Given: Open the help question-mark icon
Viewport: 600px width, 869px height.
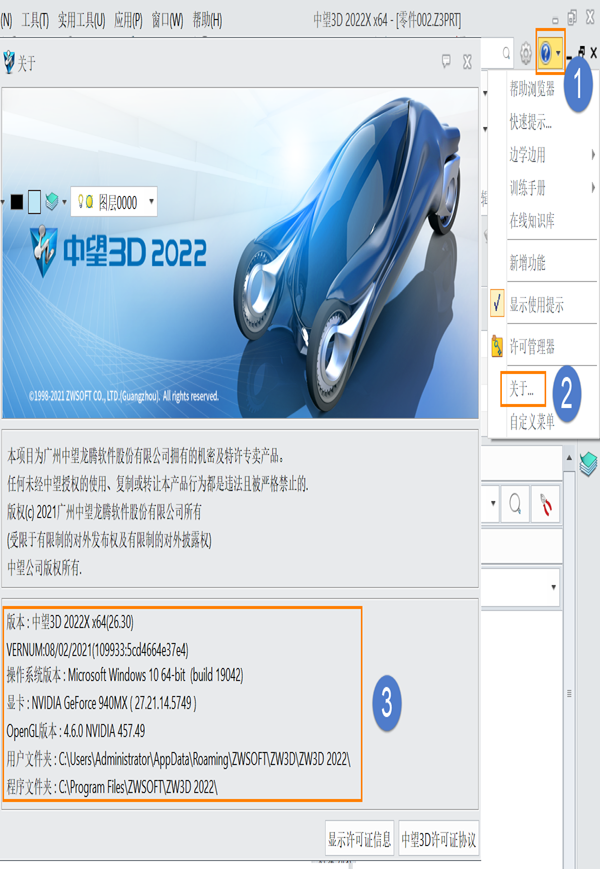Looking at the screenshot, I should (546, 53).
